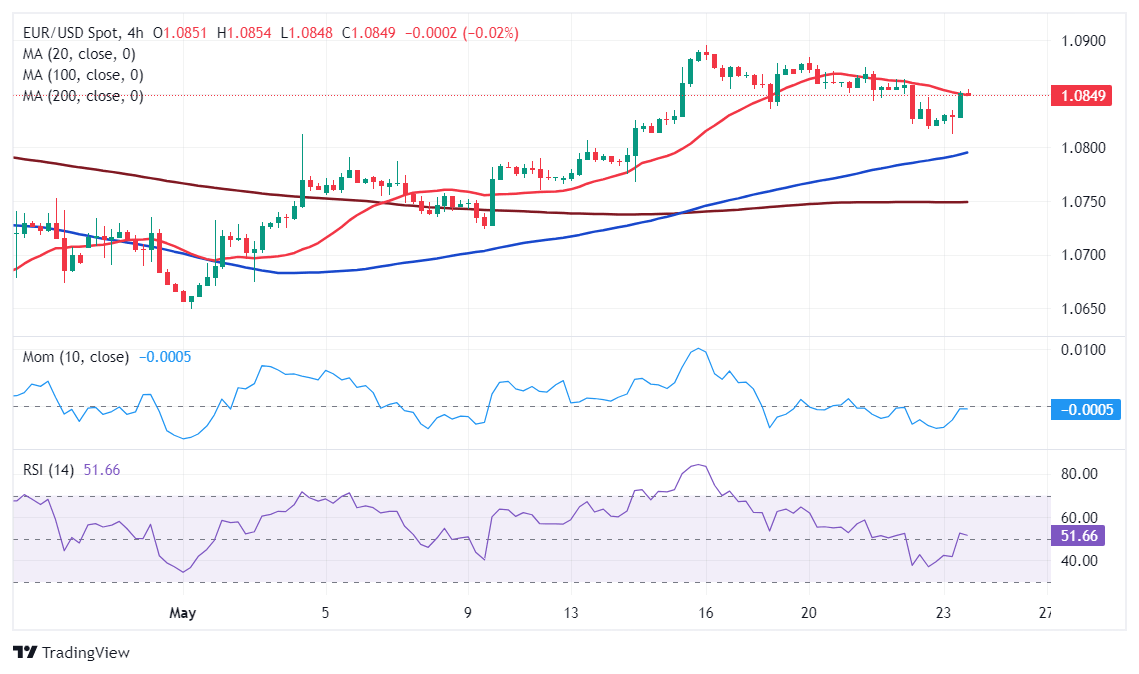Screen dimensions: 1139x674
Task: Select date 9 on the time axis
Action: coord(468,611)
